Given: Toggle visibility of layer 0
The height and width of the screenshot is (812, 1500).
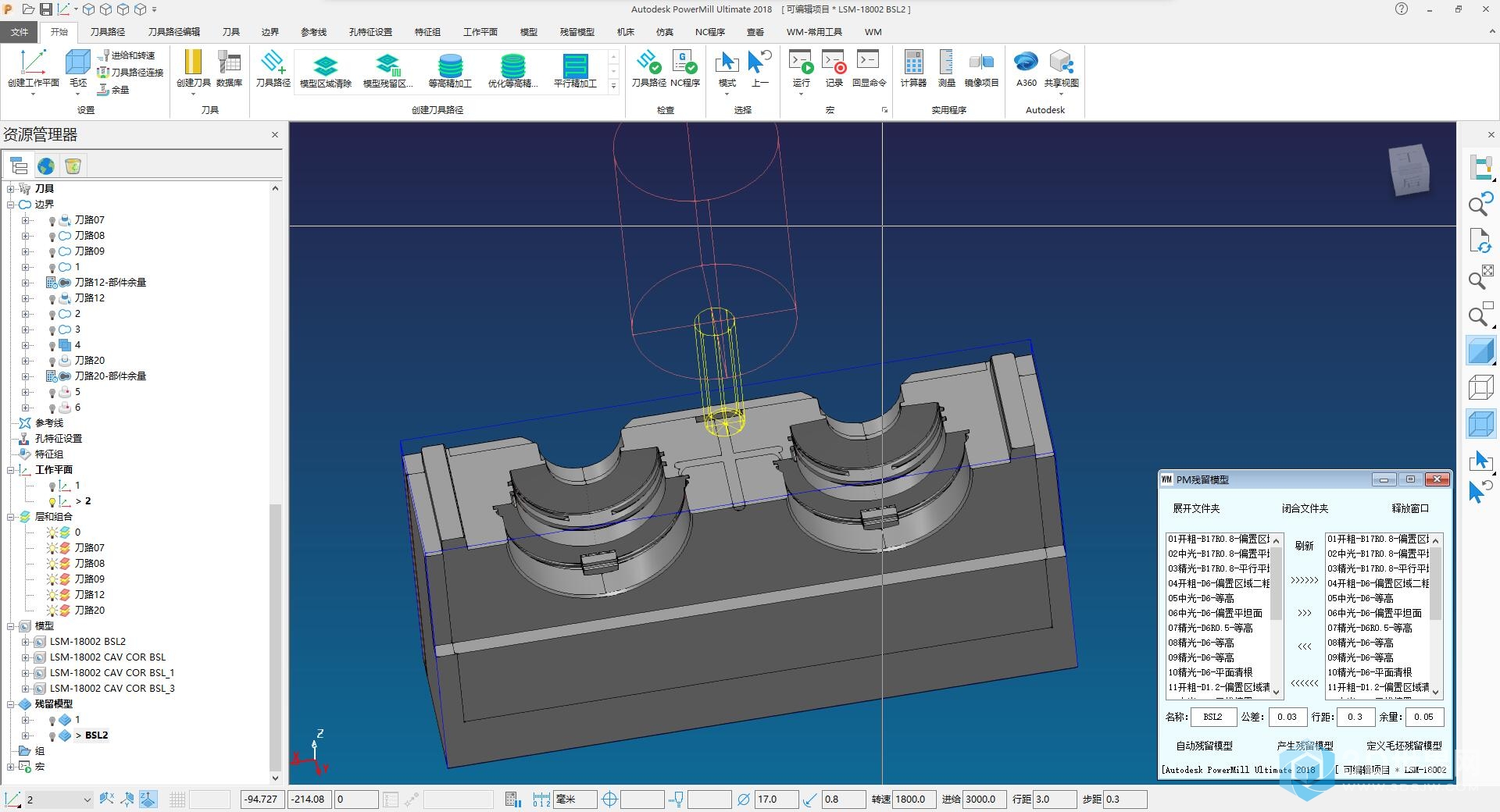Looking at the screenshot, I should (52, 532).
